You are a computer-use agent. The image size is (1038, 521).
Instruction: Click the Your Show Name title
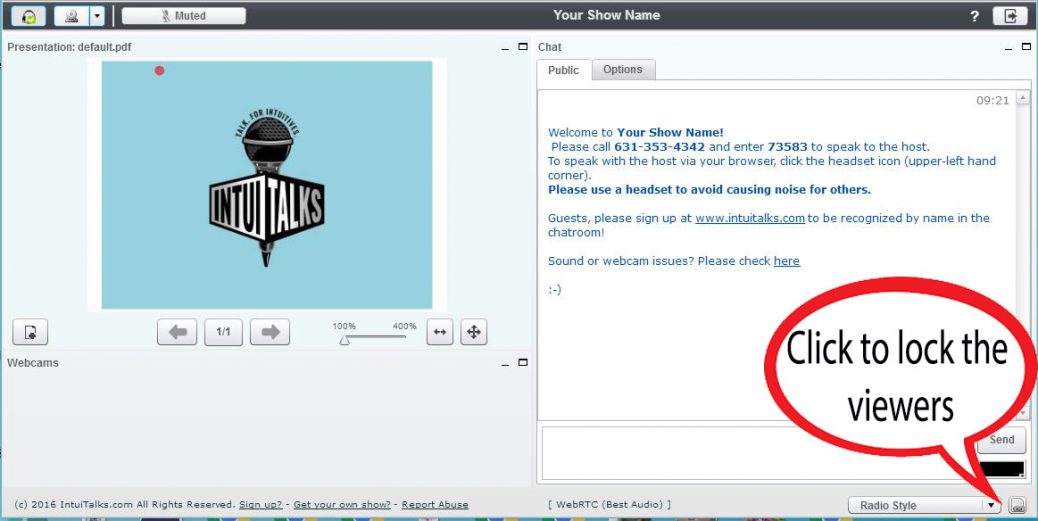click(606, 15)
